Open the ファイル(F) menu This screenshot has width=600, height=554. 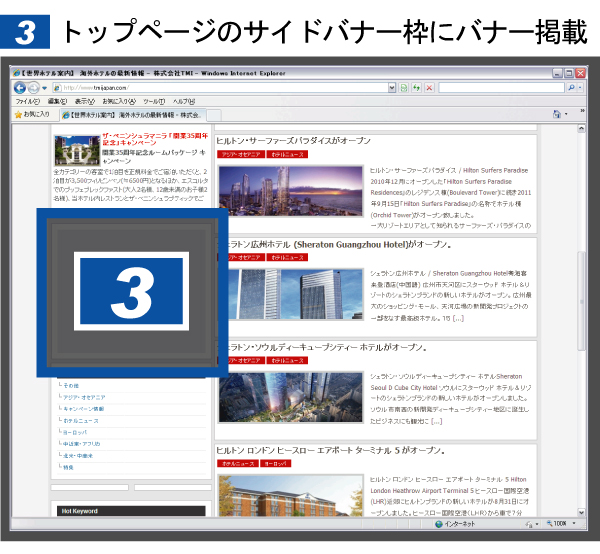coord(28,101)
